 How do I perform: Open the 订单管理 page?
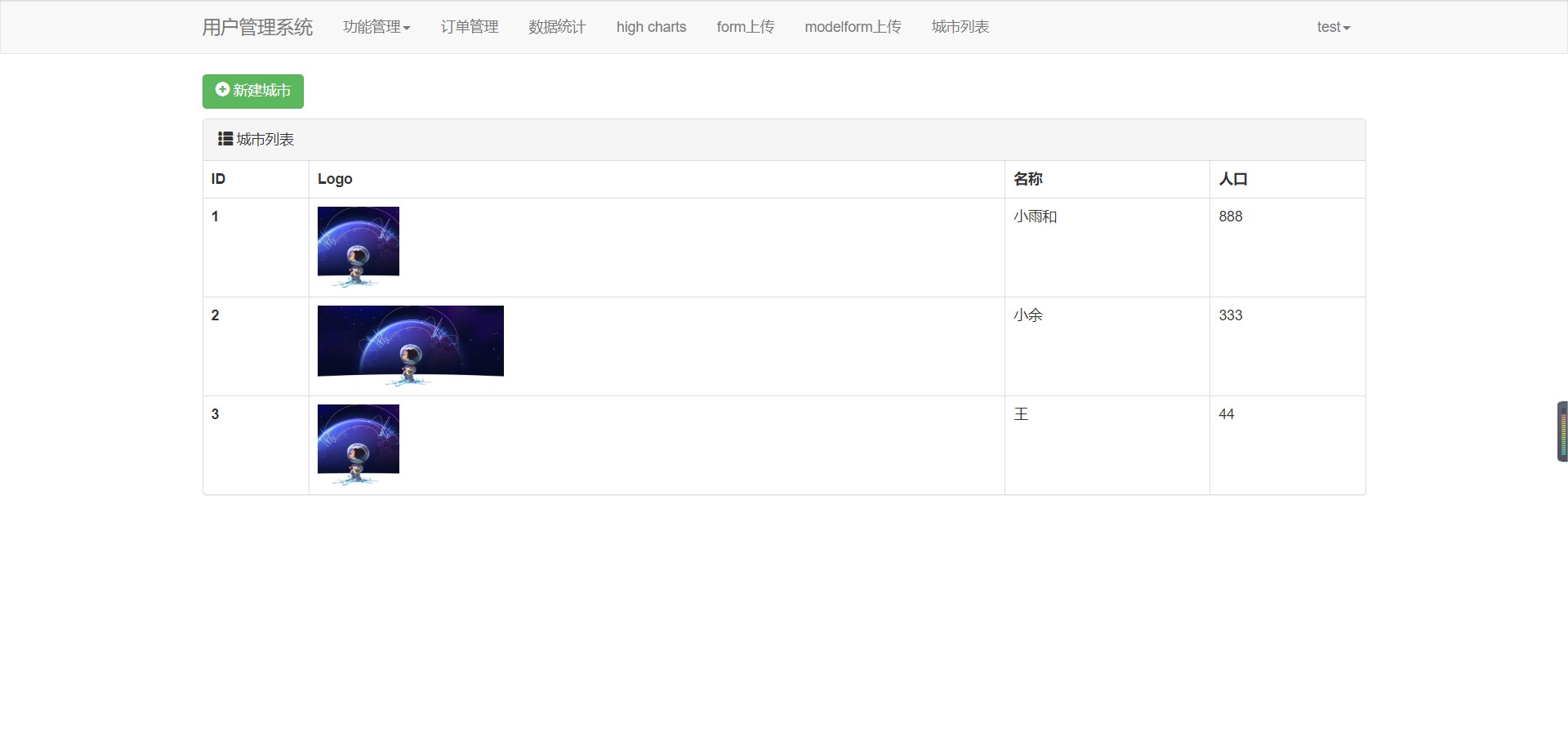(468, 27)
